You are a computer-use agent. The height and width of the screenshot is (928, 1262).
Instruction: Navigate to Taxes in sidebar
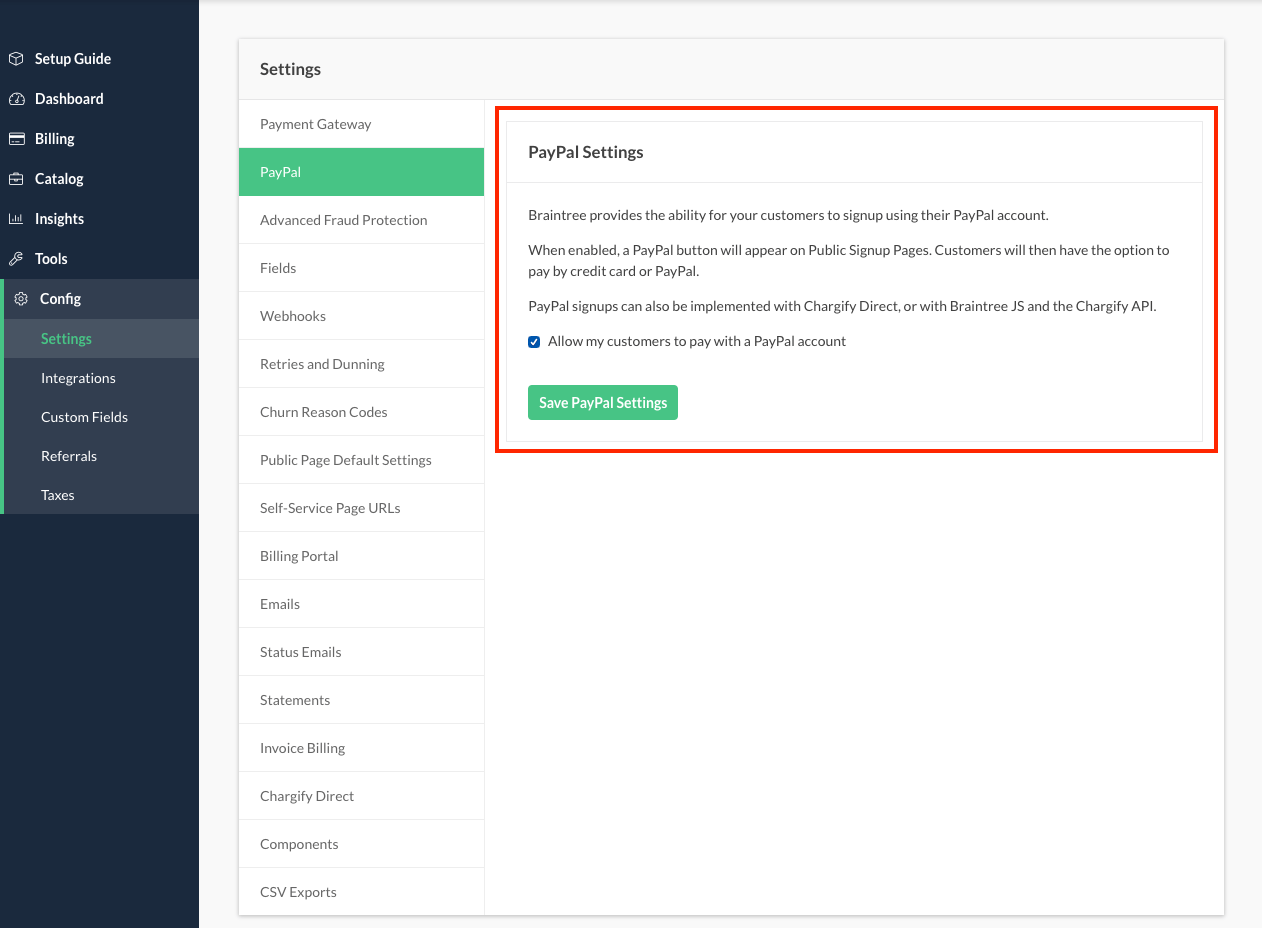(x=58, y=495)
